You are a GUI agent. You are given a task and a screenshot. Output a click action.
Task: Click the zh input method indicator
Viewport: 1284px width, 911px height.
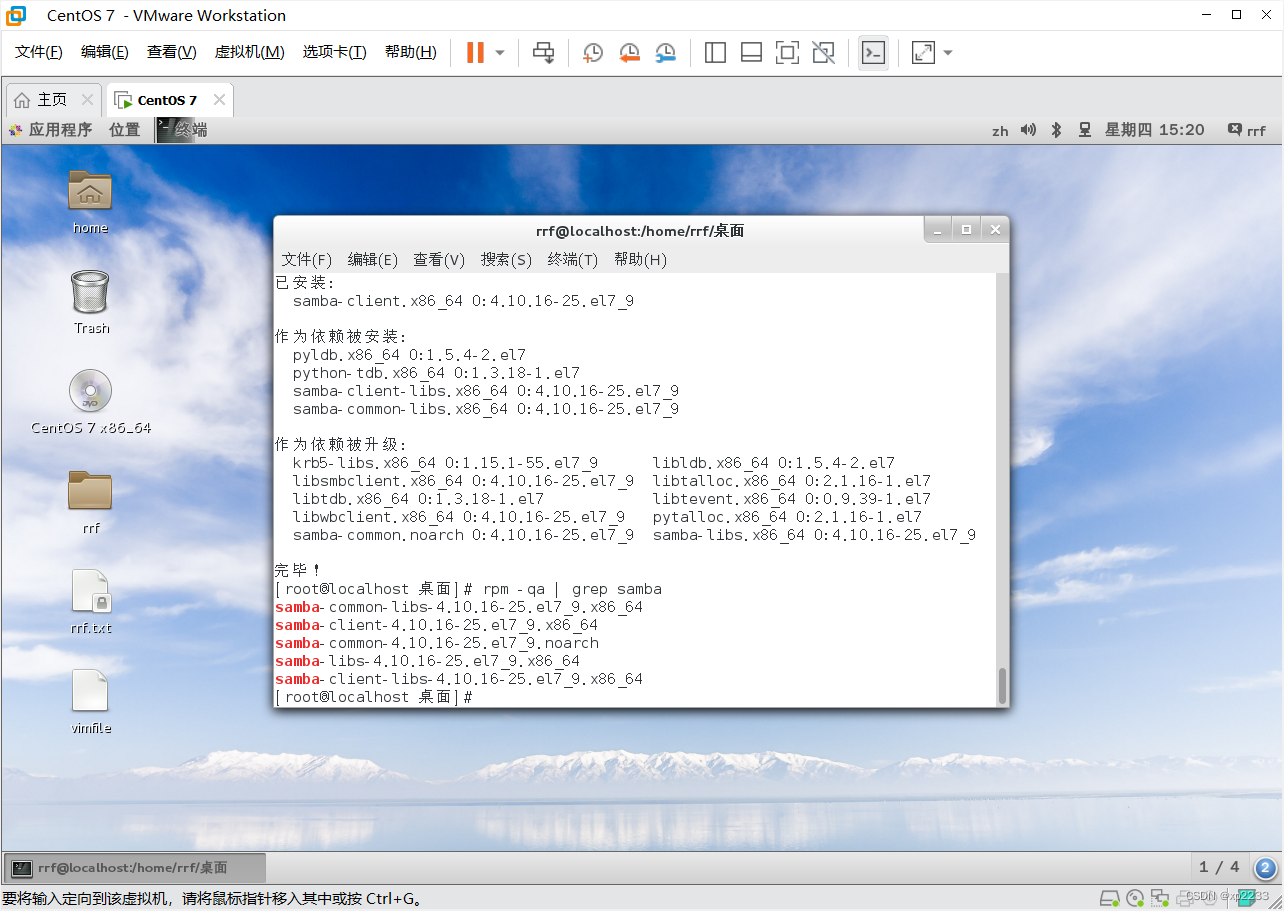[x=1000, y=131]
